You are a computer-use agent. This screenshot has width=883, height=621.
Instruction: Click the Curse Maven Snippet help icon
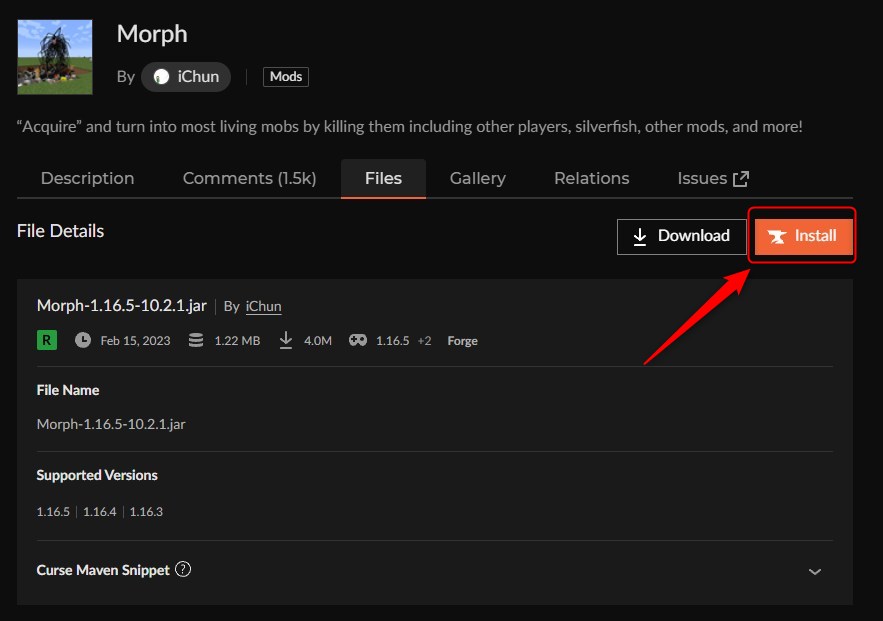(x=183, y=570)
